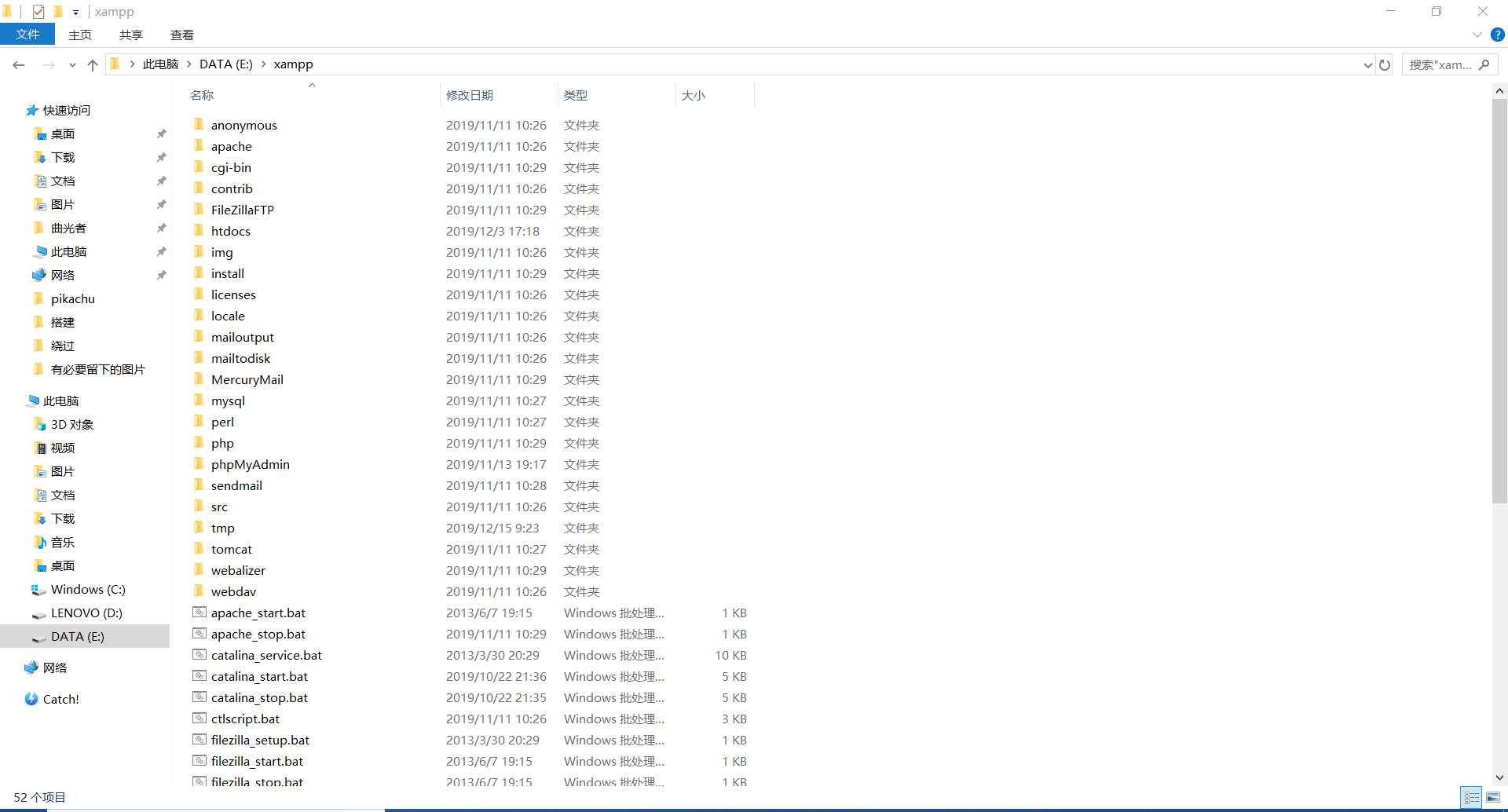Unpin 文档 pin icon in Quick access
Screen dimensions: 1508x812
pyautogui.click(x=161, y=181)
